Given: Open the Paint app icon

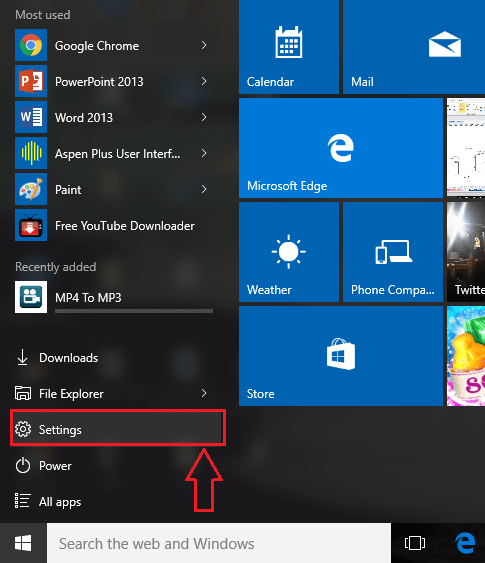Looking at the screenshot, I should [31, 189].
